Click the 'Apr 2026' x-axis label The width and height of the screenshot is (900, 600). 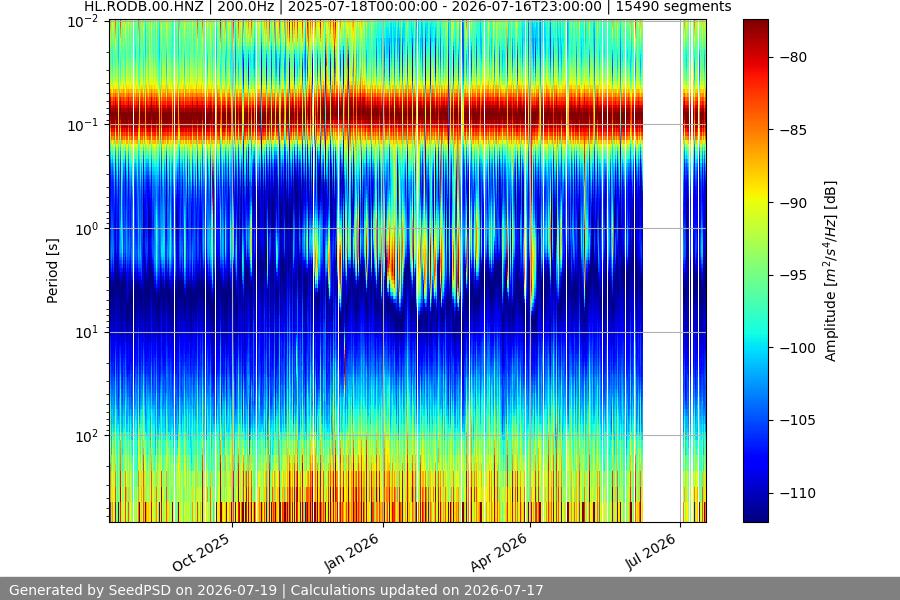pyautogui.click(x=499, y=552)
